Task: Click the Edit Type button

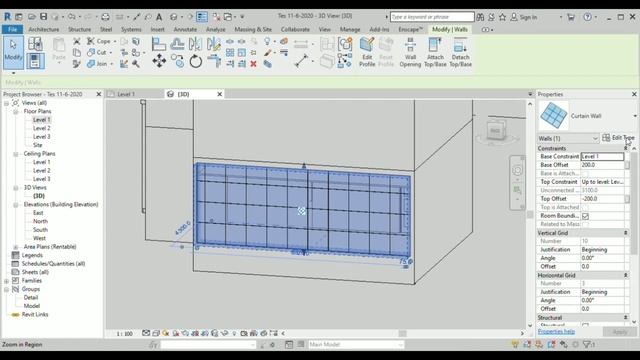Action: pyautogui.click(x=618, y=138)
